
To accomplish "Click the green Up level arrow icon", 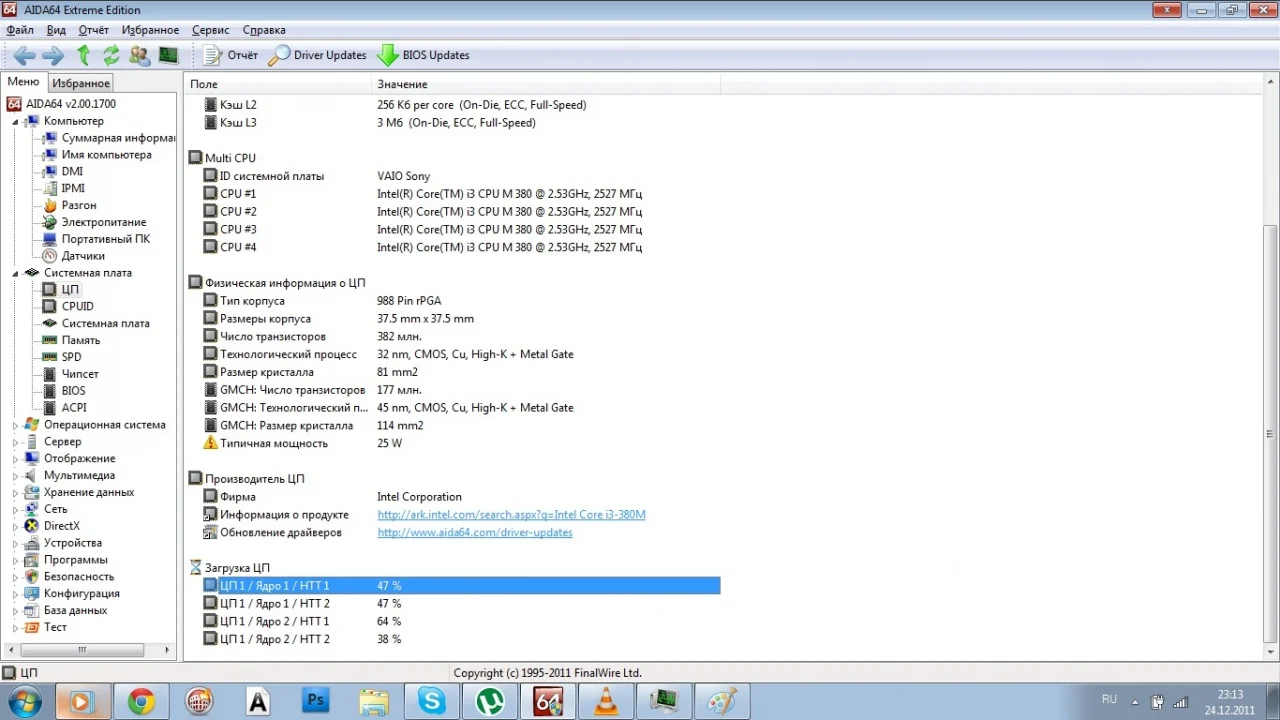I will point(84,56).
